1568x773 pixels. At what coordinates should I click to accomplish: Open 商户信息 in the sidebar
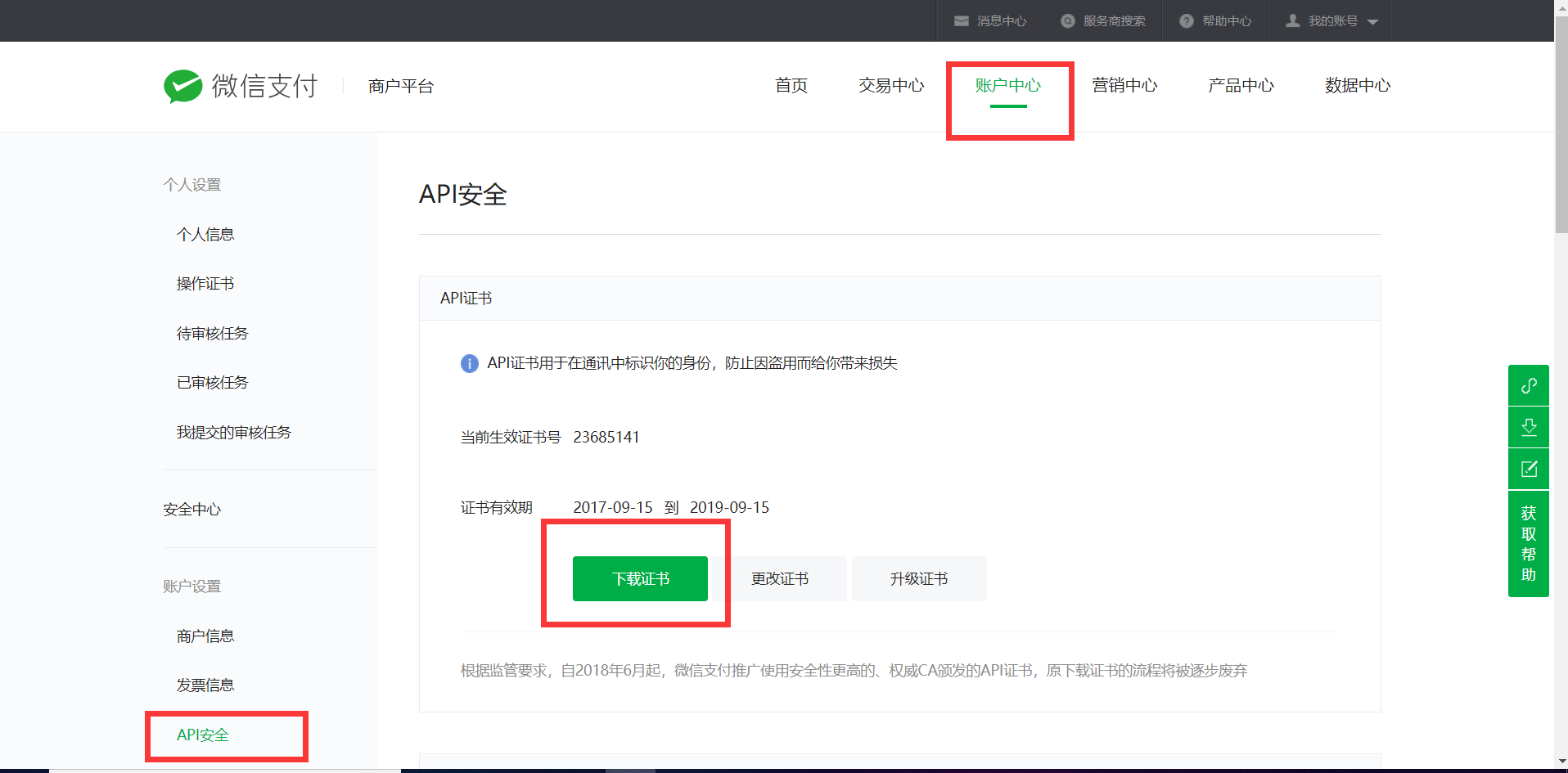click(x=205, y=636)
